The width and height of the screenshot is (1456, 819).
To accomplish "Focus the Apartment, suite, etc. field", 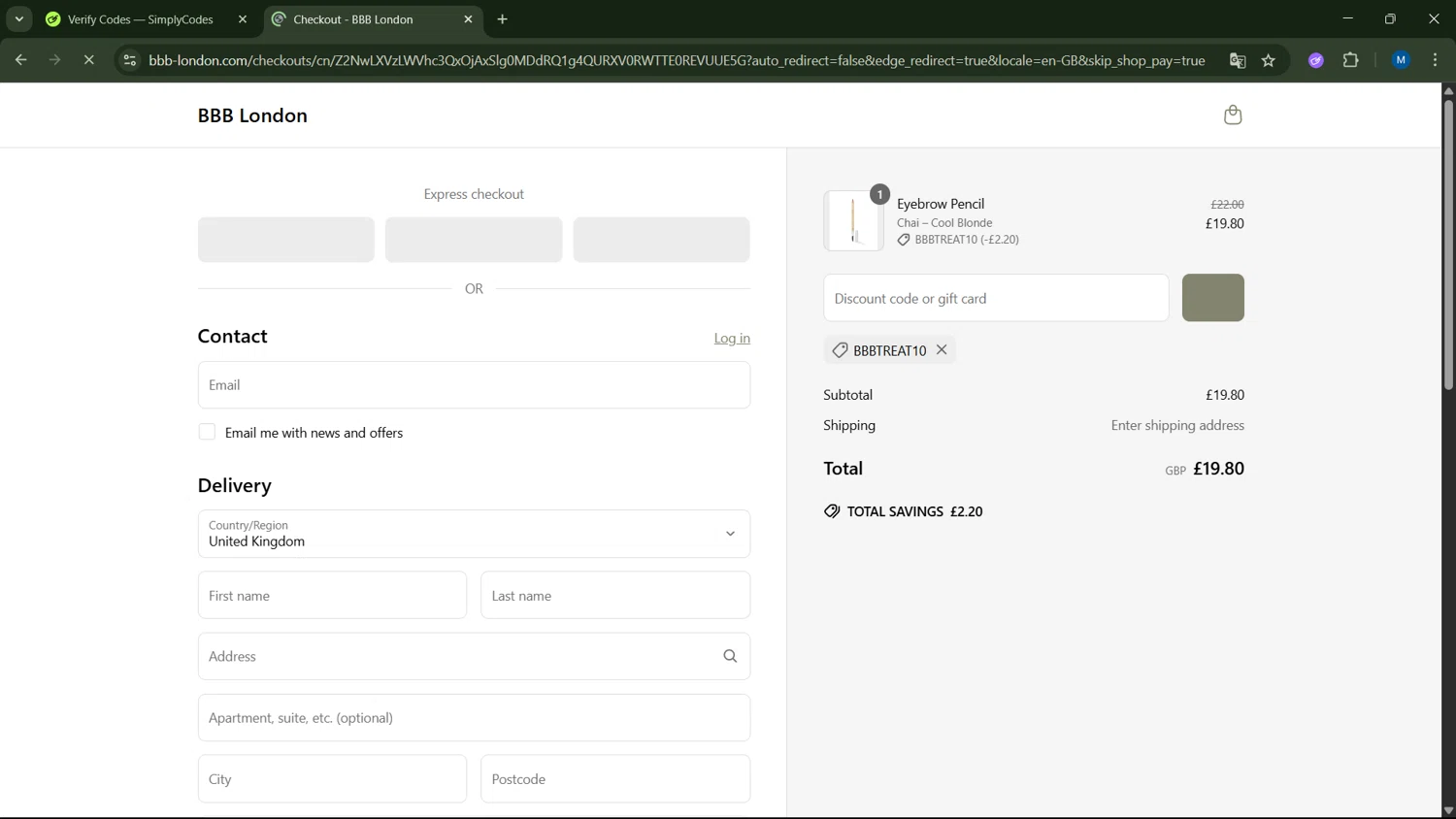I will (x=474, y=718).
